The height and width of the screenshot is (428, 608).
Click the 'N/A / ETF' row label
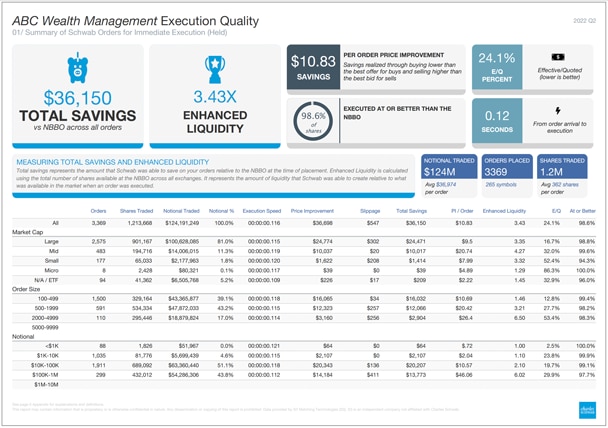pos(46,280)
